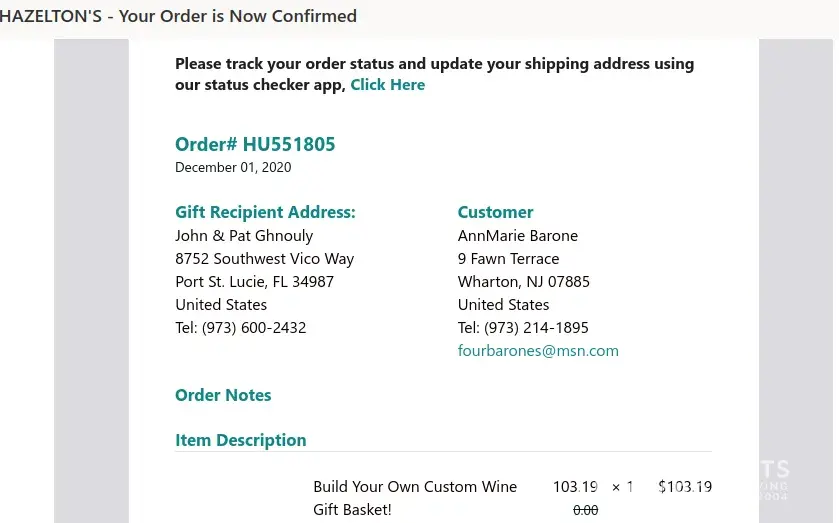
Task: Click the Wharton, NJ 07885 line
Action: point(523,282)
